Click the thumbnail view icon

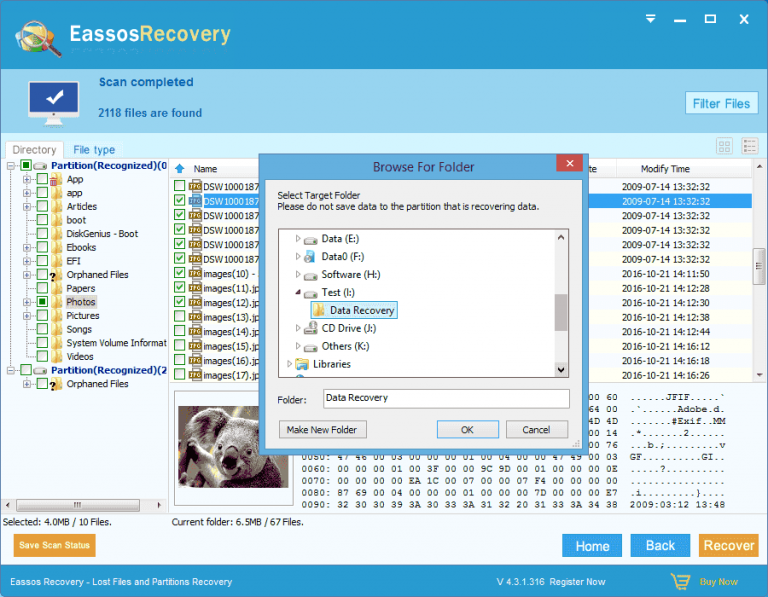coord(724,146)
